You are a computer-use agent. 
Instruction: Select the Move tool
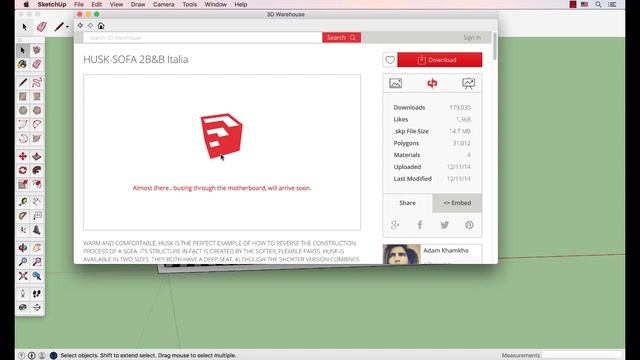[x=23, y=156]
